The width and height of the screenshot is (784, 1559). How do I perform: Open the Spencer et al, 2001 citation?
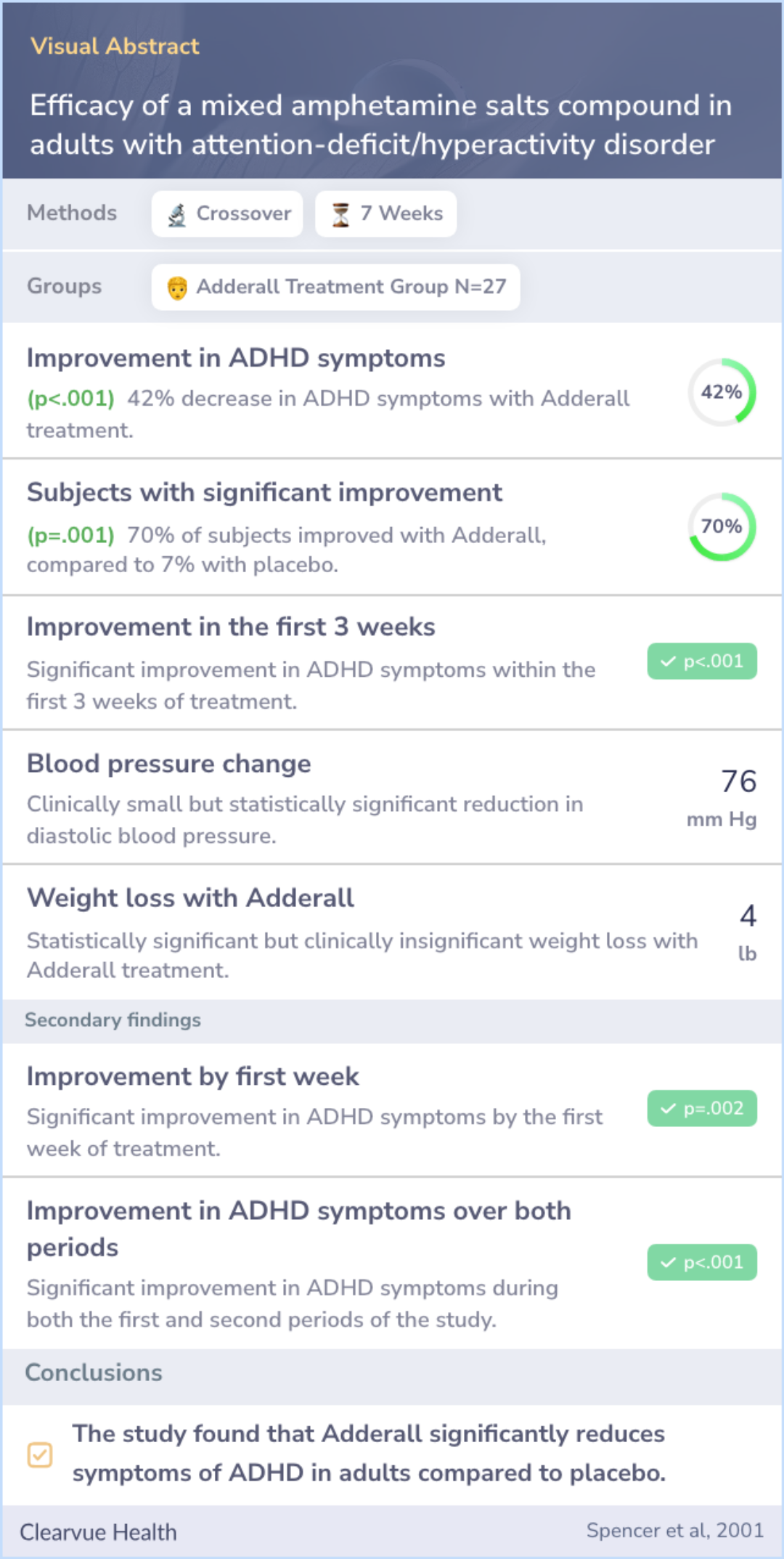(675, 1531)
